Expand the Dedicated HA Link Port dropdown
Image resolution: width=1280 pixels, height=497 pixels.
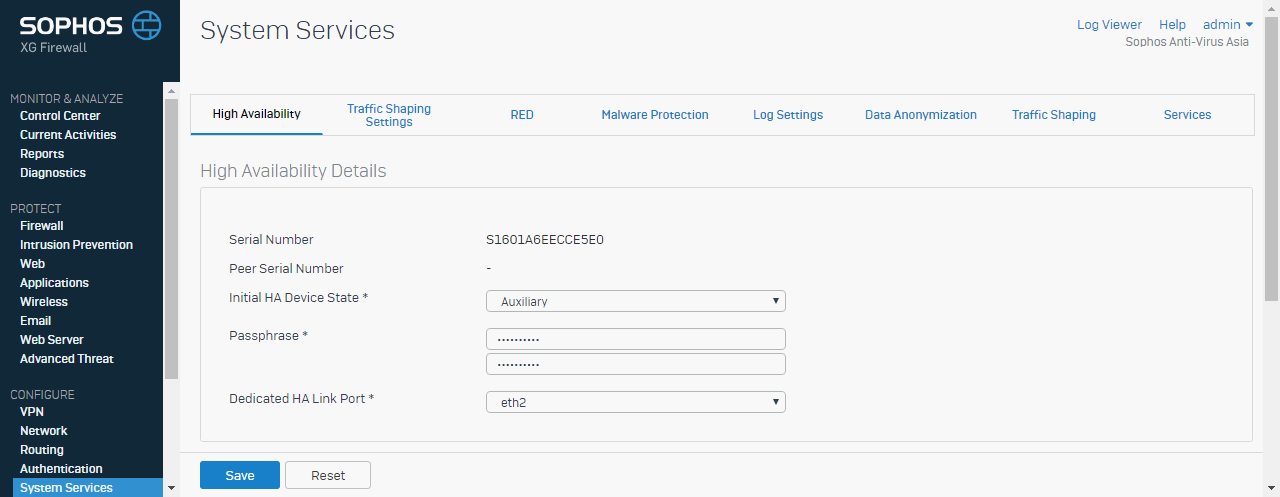click(x=636, y=402)
